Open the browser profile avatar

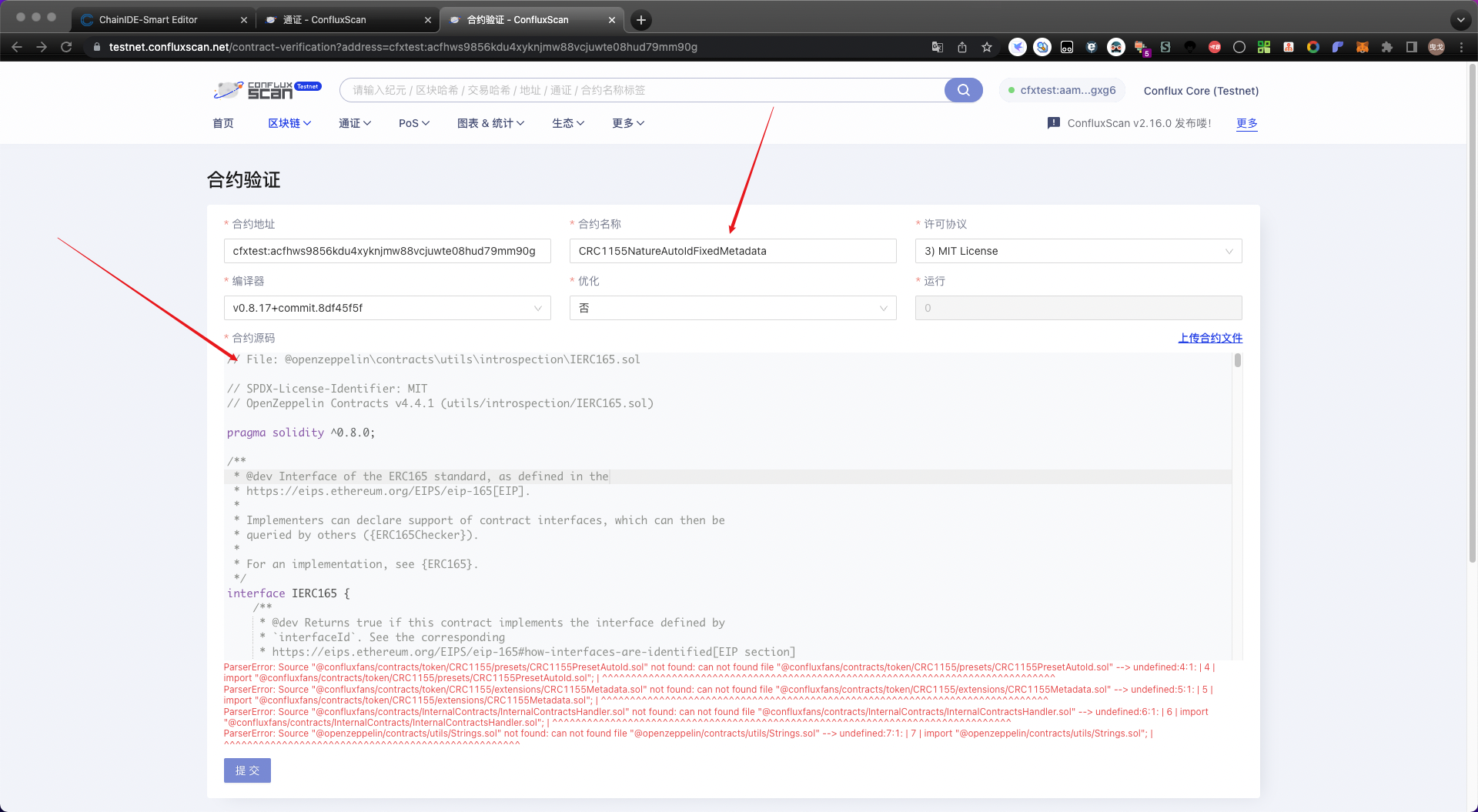click(1436, 47)
